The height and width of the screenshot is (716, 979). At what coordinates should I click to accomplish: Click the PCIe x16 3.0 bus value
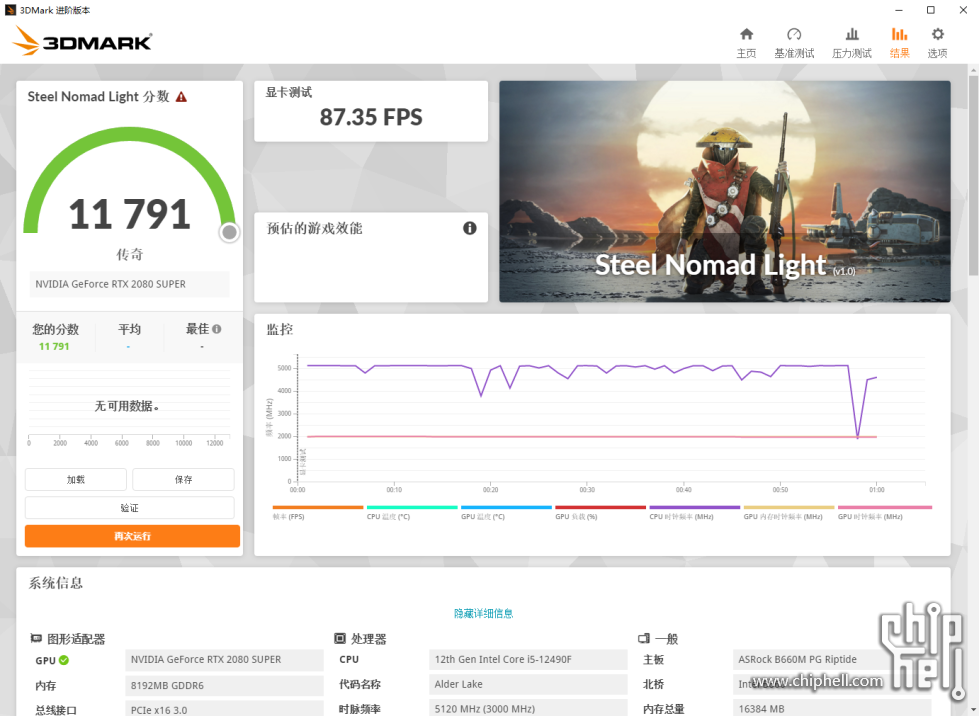[225, 709]
